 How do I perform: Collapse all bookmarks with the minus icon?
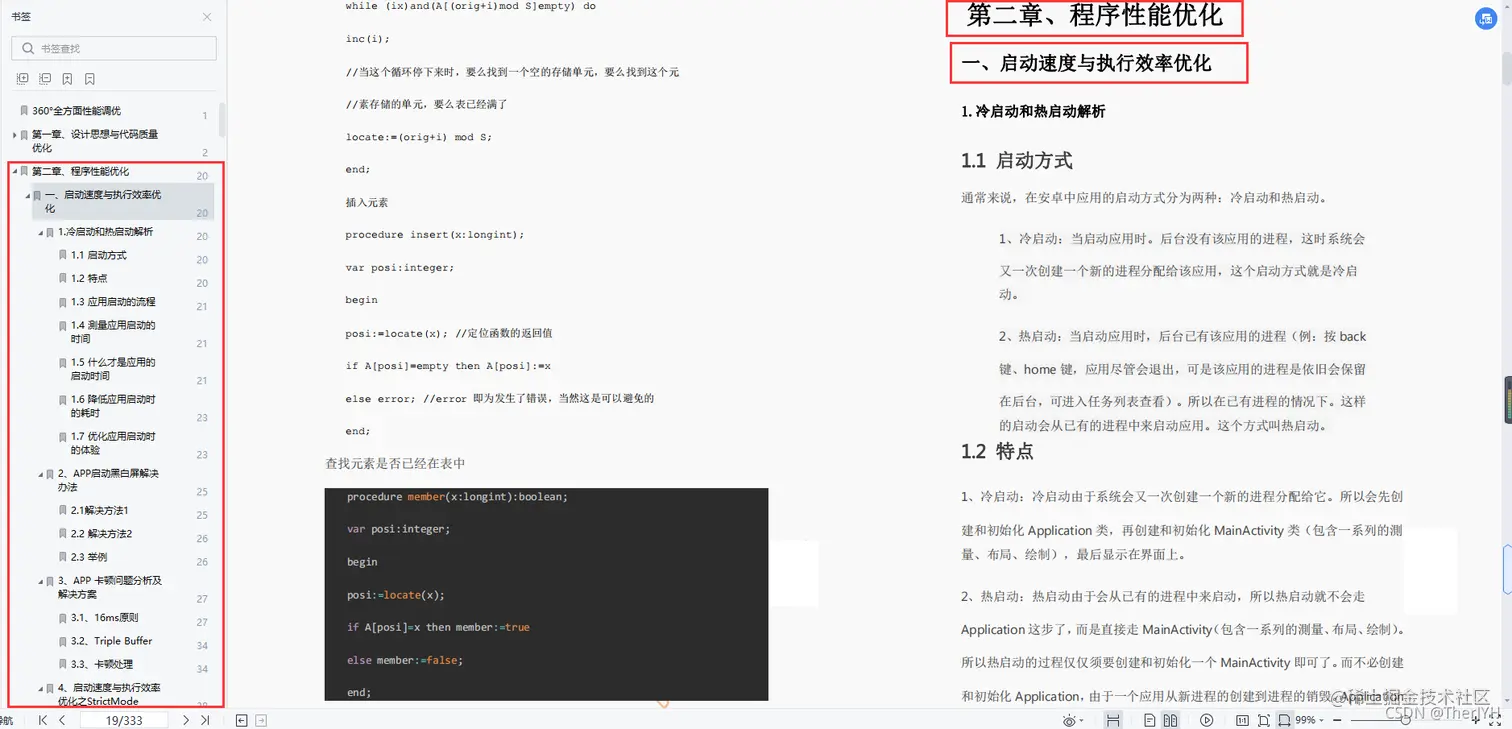pos(45,79)
